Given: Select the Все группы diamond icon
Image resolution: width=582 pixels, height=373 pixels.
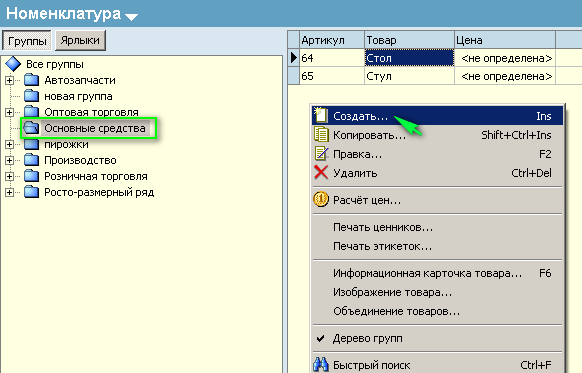Looking at the screenshot, I should click(13, 64).
